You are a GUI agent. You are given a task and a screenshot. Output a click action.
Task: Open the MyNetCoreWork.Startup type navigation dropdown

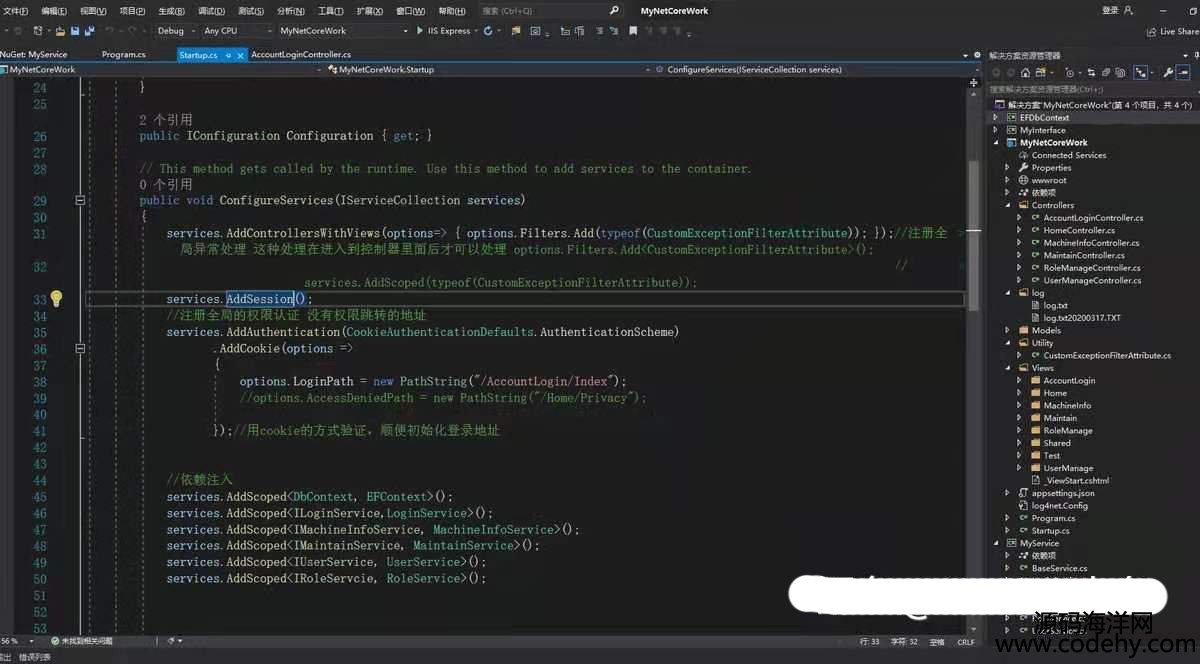click(490, 70)
